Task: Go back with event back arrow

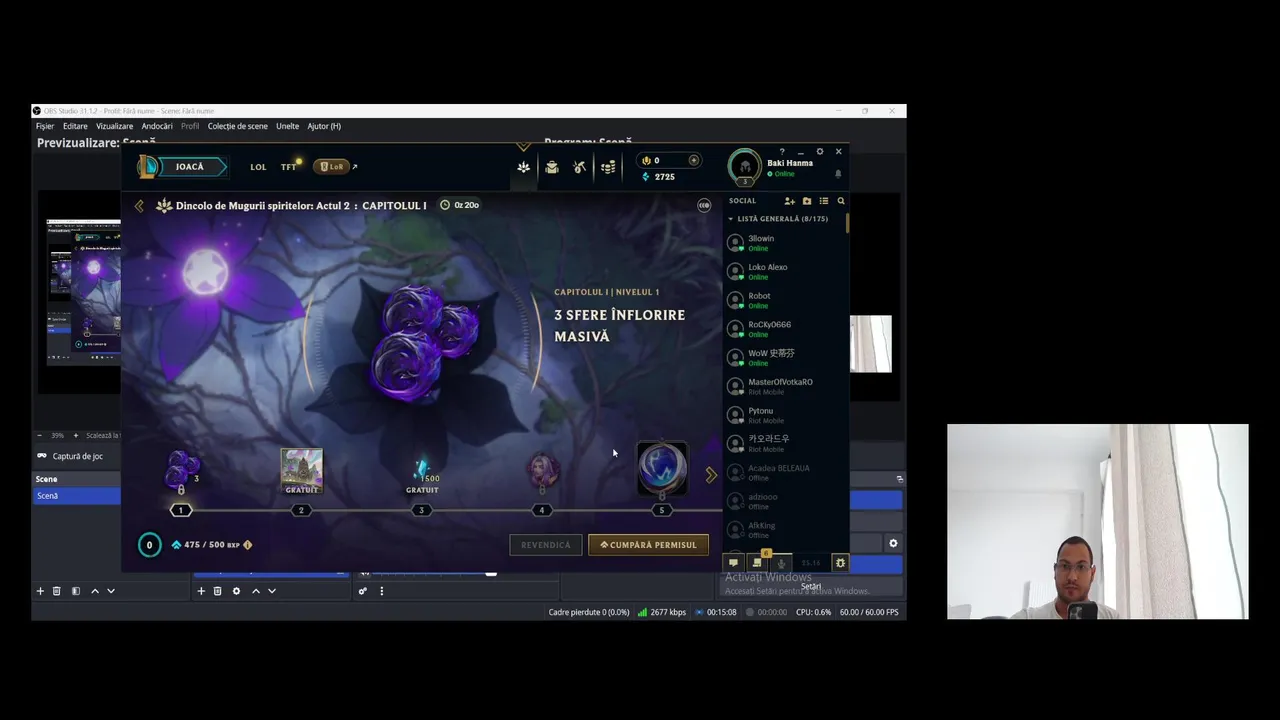Action: point(139,206)
